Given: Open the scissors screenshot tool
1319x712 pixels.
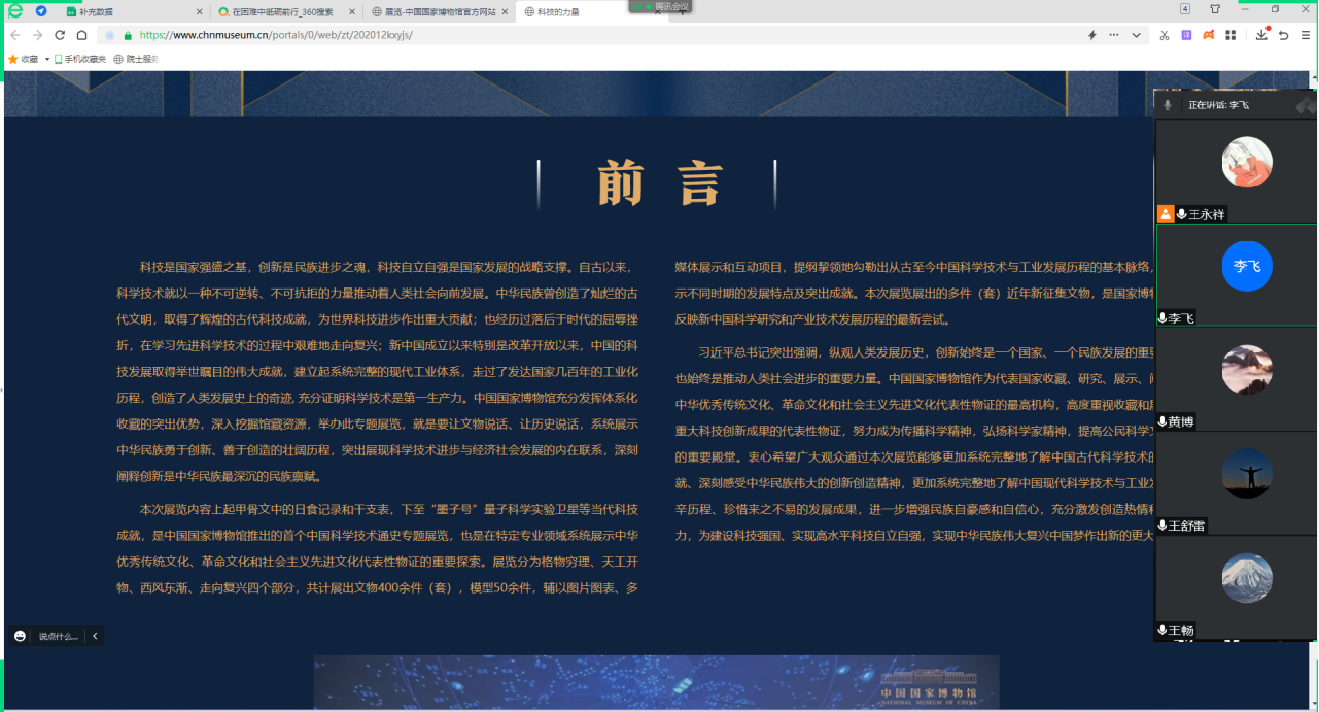Looking at the screenshot, I should (x=1164, y=35).
